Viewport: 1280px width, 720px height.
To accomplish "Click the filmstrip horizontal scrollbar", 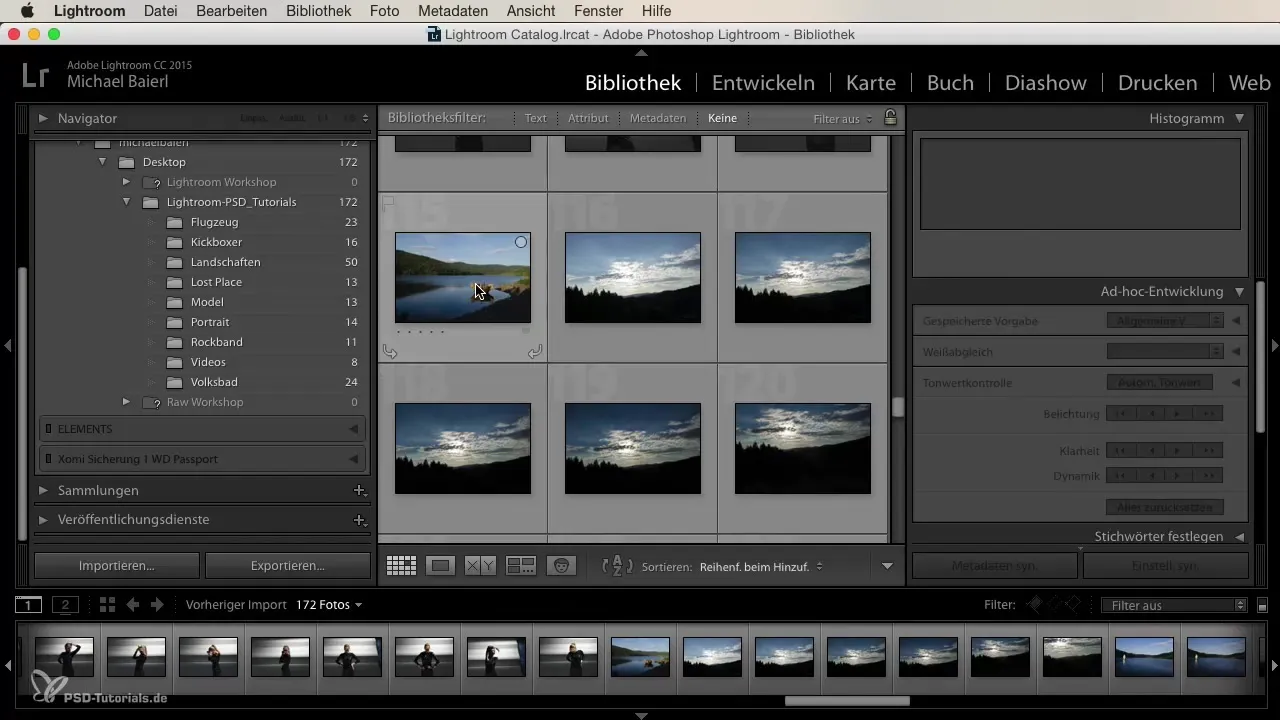I will coord(847,701).
